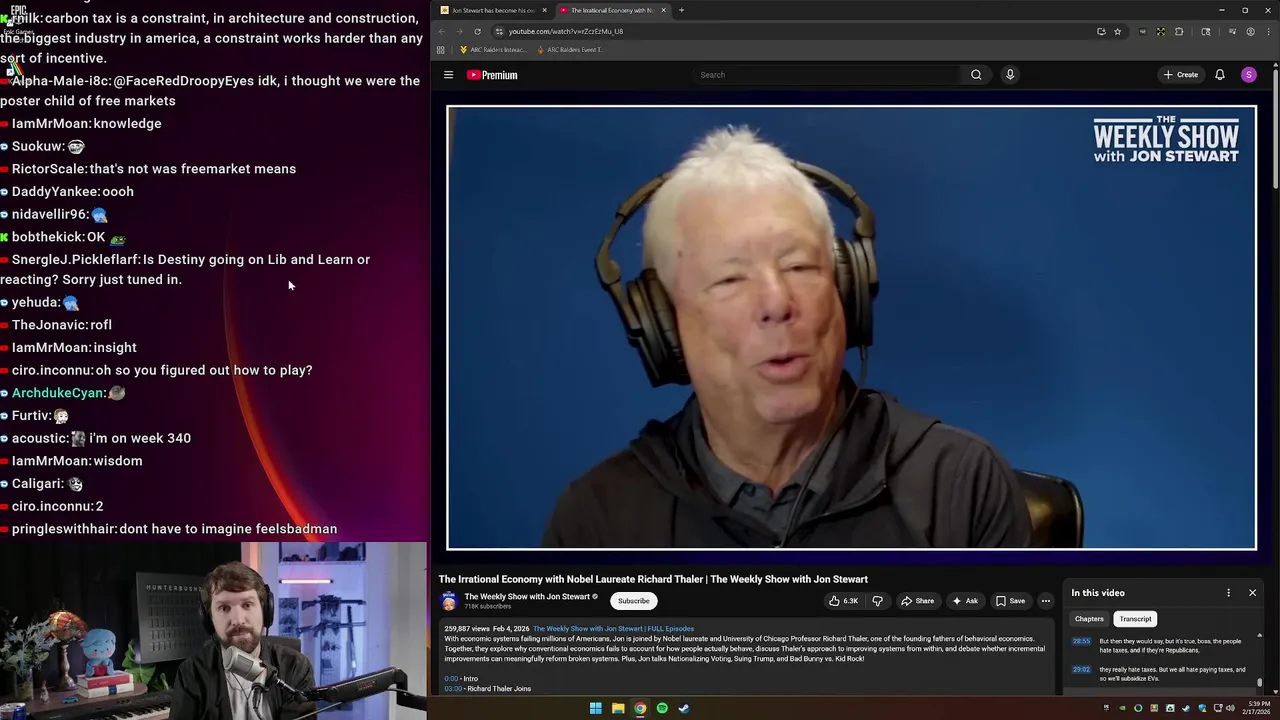Open Spotify from taskbar
This screenshot has height=720, width=1280.
click(x=662, y=708)
